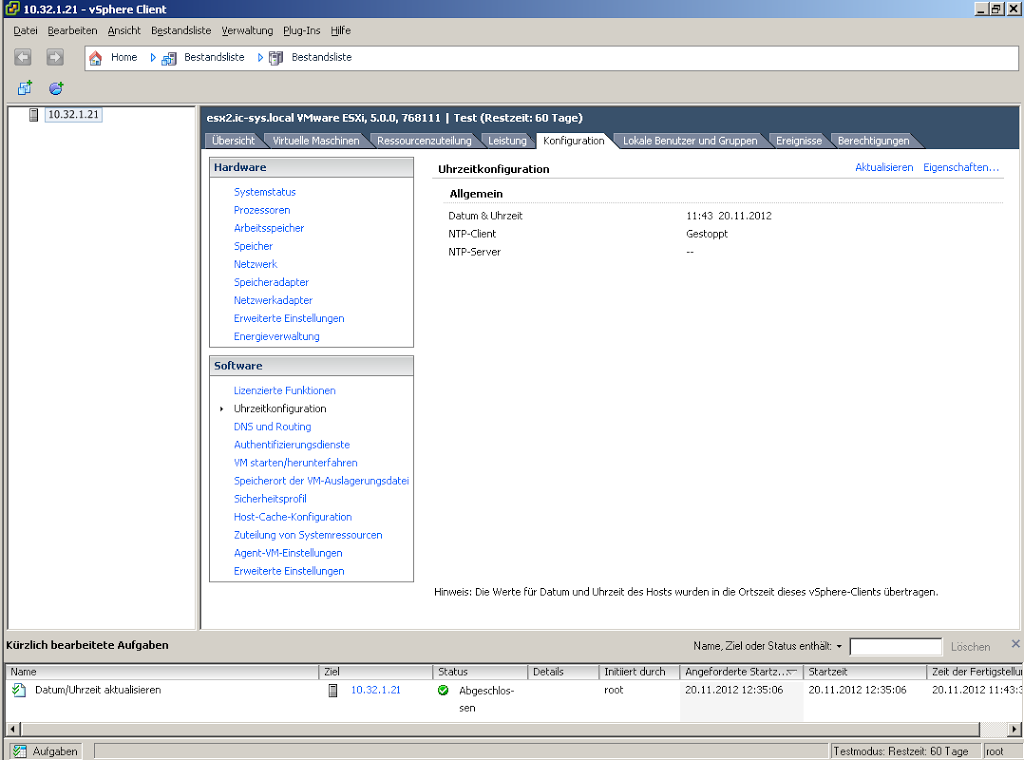Click the back navigation arrow
Image resolution: width=1024 pixels, height=760 pixels.
point(23,58)
